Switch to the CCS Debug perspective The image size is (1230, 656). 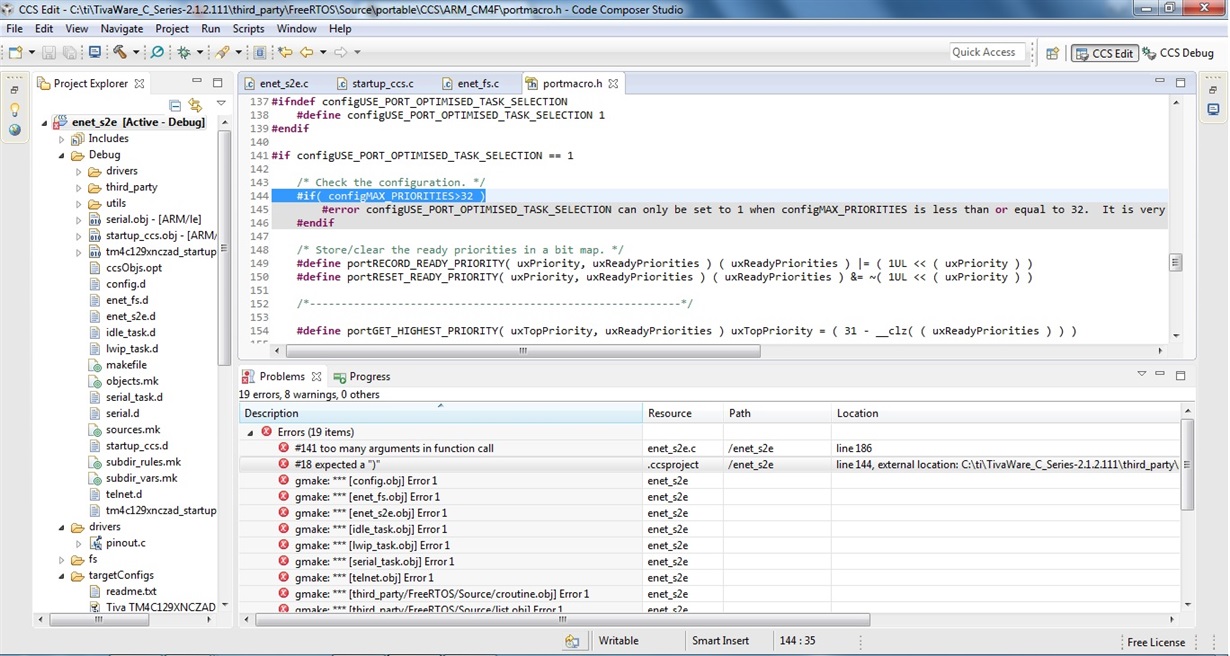click(x=1179, y=53)
